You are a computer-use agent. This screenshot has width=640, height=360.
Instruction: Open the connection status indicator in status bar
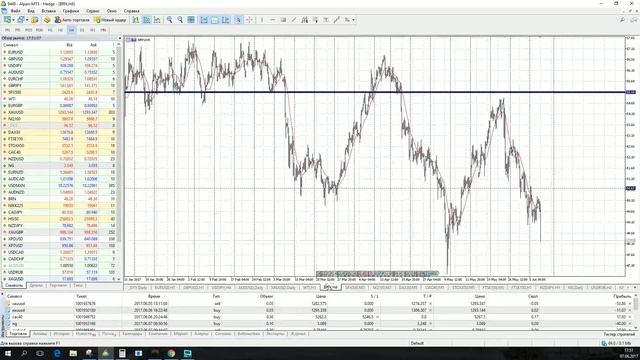point(616,343)
